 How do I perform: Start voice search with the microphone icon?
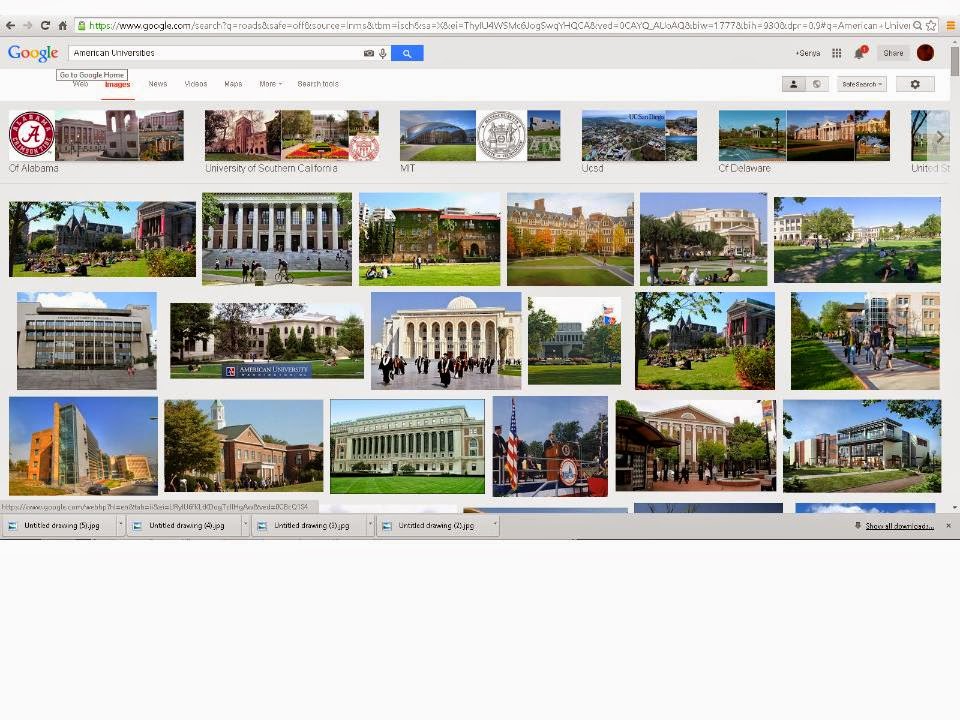pyautogui.click(x=382, y=53)
